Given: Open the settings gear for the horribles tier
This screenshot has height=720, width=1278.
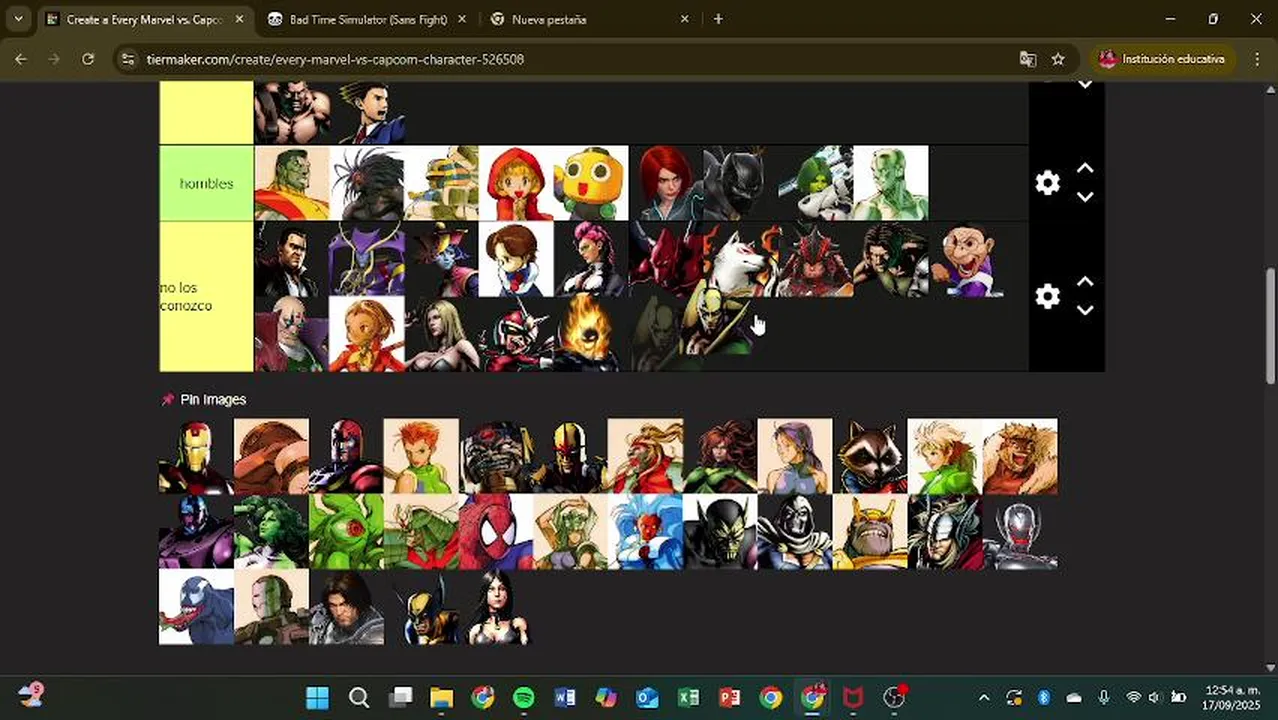Looking at the screenshot, I should 1047,183.
